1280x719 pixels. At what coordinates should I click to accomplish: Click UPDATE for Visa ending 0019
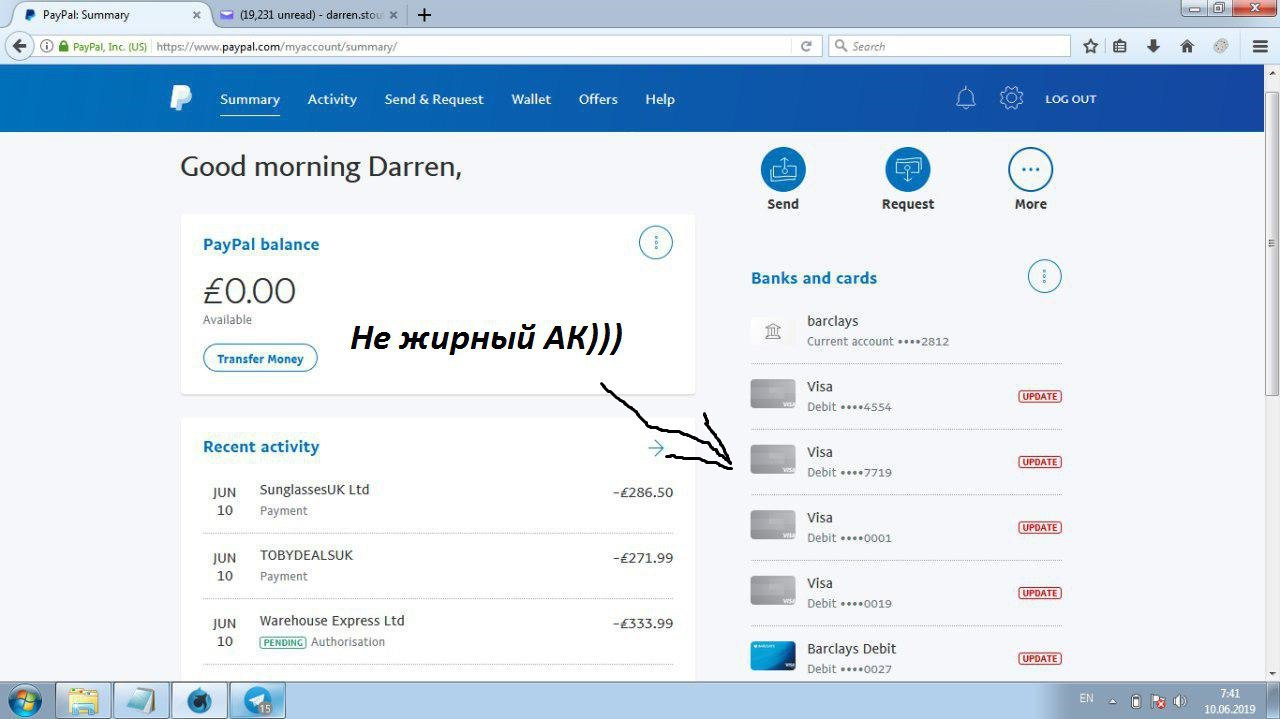(1040, 593)
